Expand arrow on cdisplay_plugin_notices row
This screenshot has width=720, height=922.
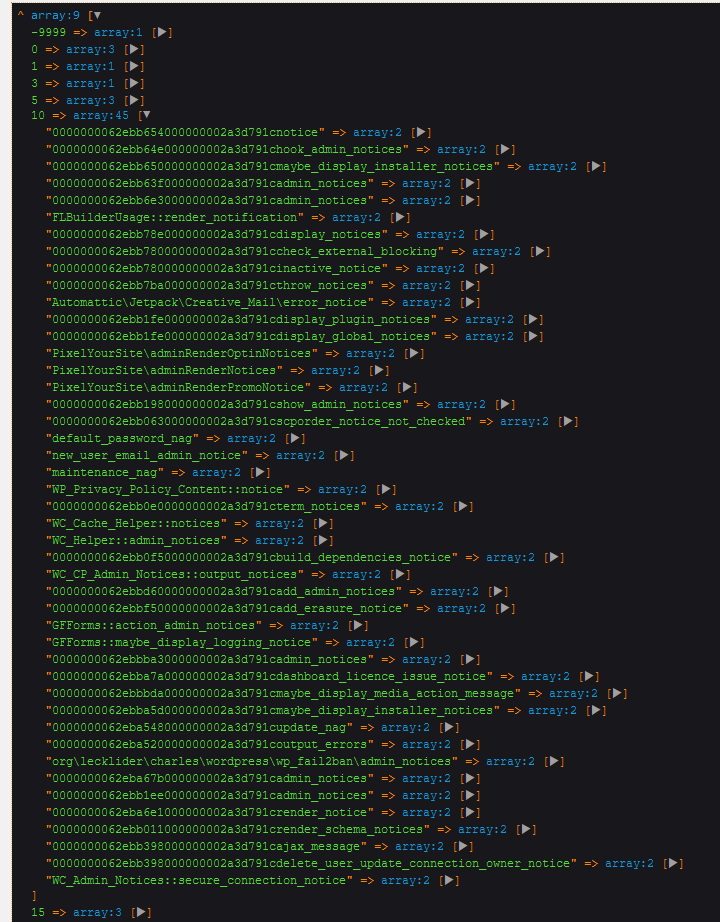[x=532, y=320]
